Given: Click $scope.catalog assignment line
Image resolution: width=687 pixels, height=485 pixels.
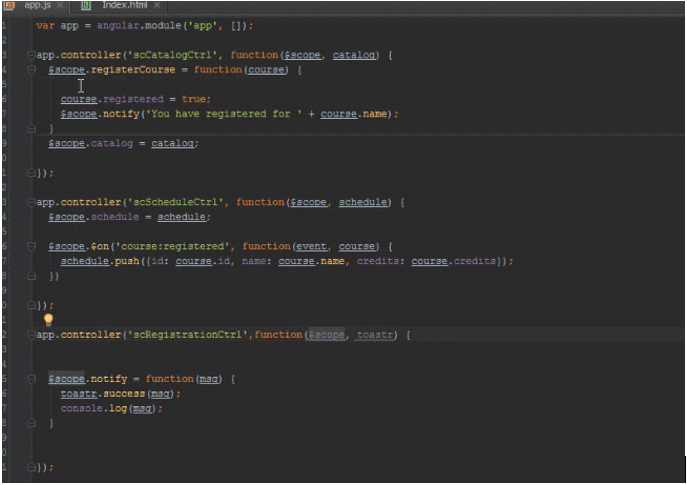Looking at the screenshot, I should [124, 143].
